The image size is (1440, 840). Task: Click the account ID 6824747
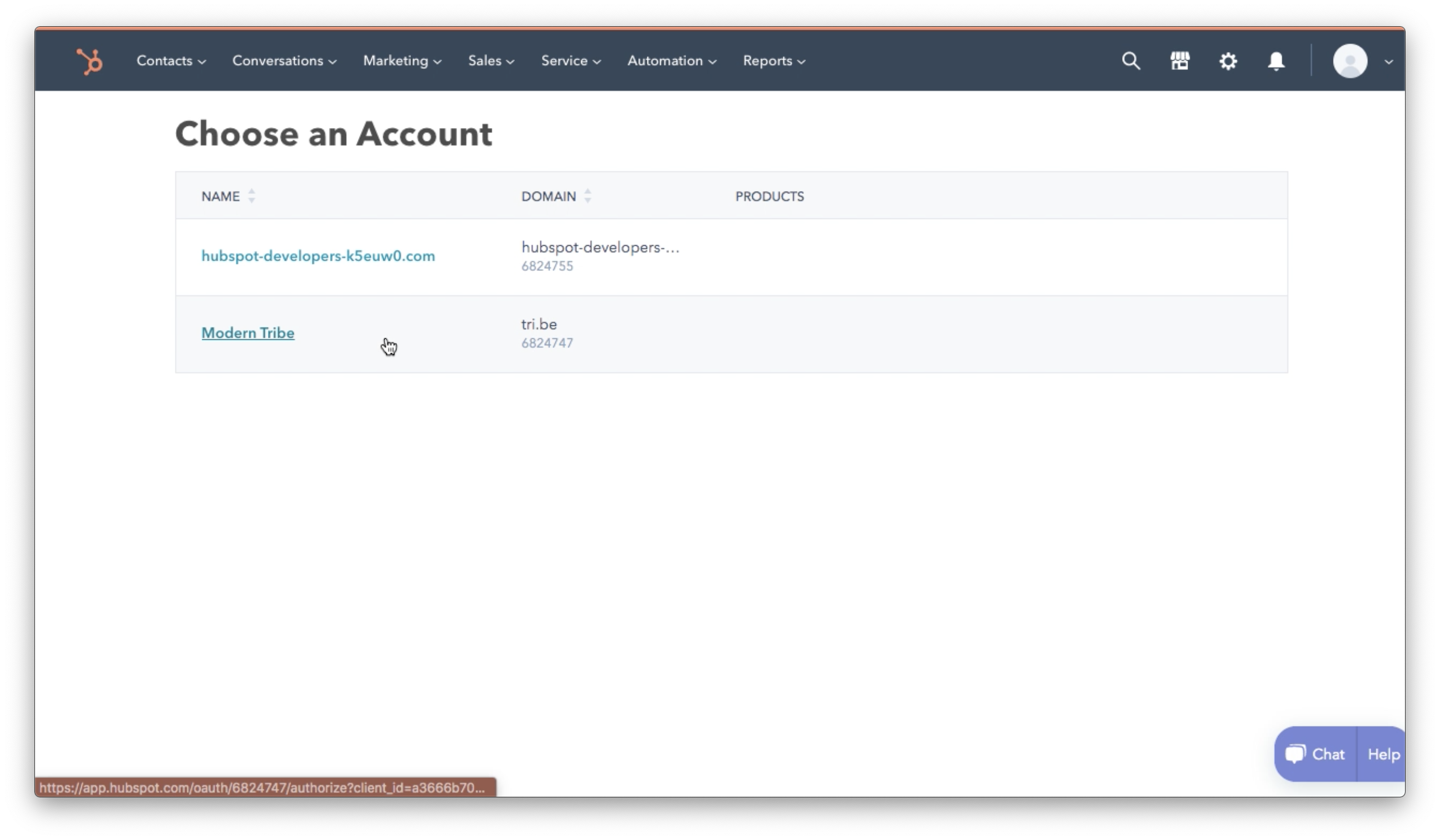pos(547,342)
